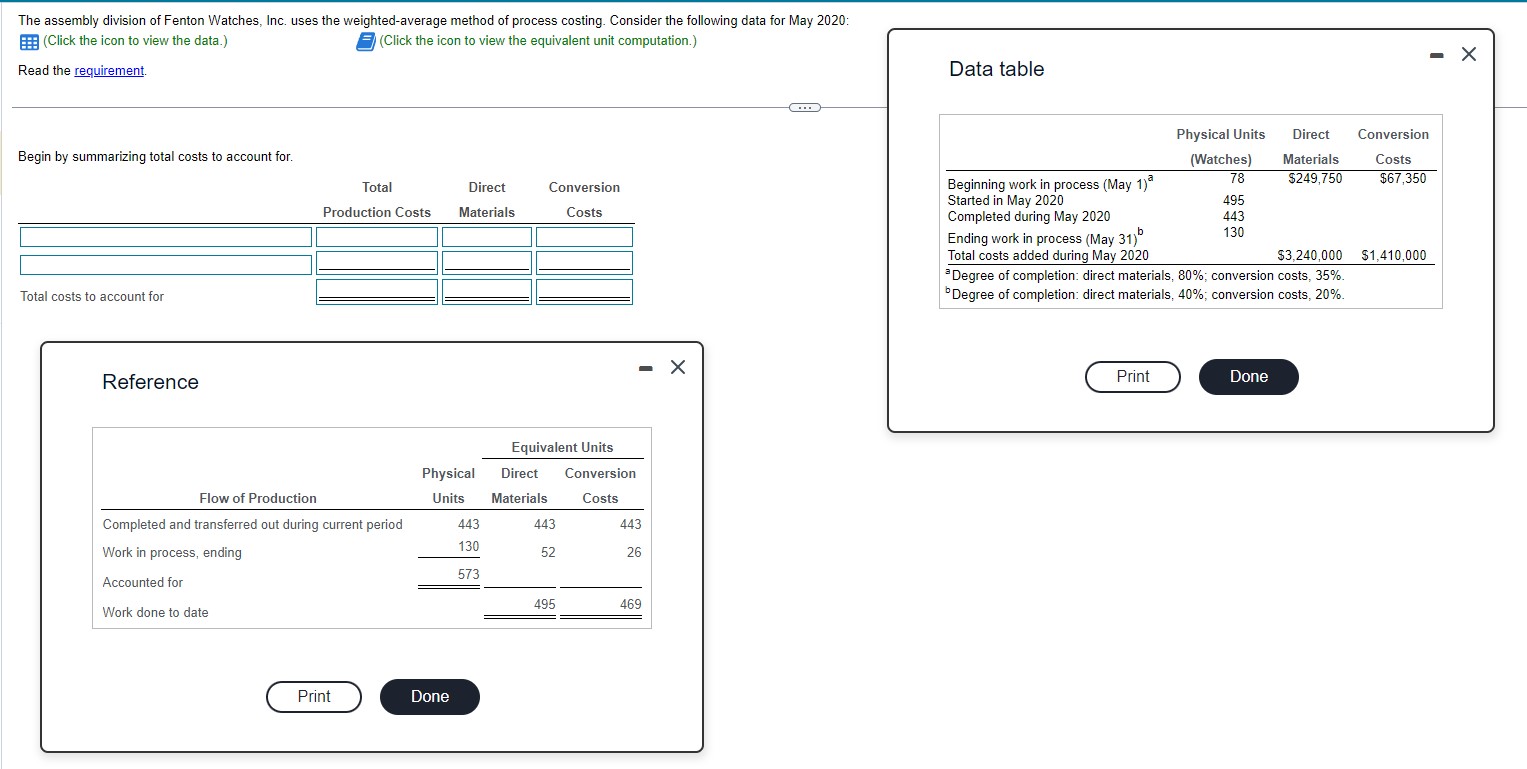
Task: Click the $3,240,000 costs added value
Action: coord(1310,255)
